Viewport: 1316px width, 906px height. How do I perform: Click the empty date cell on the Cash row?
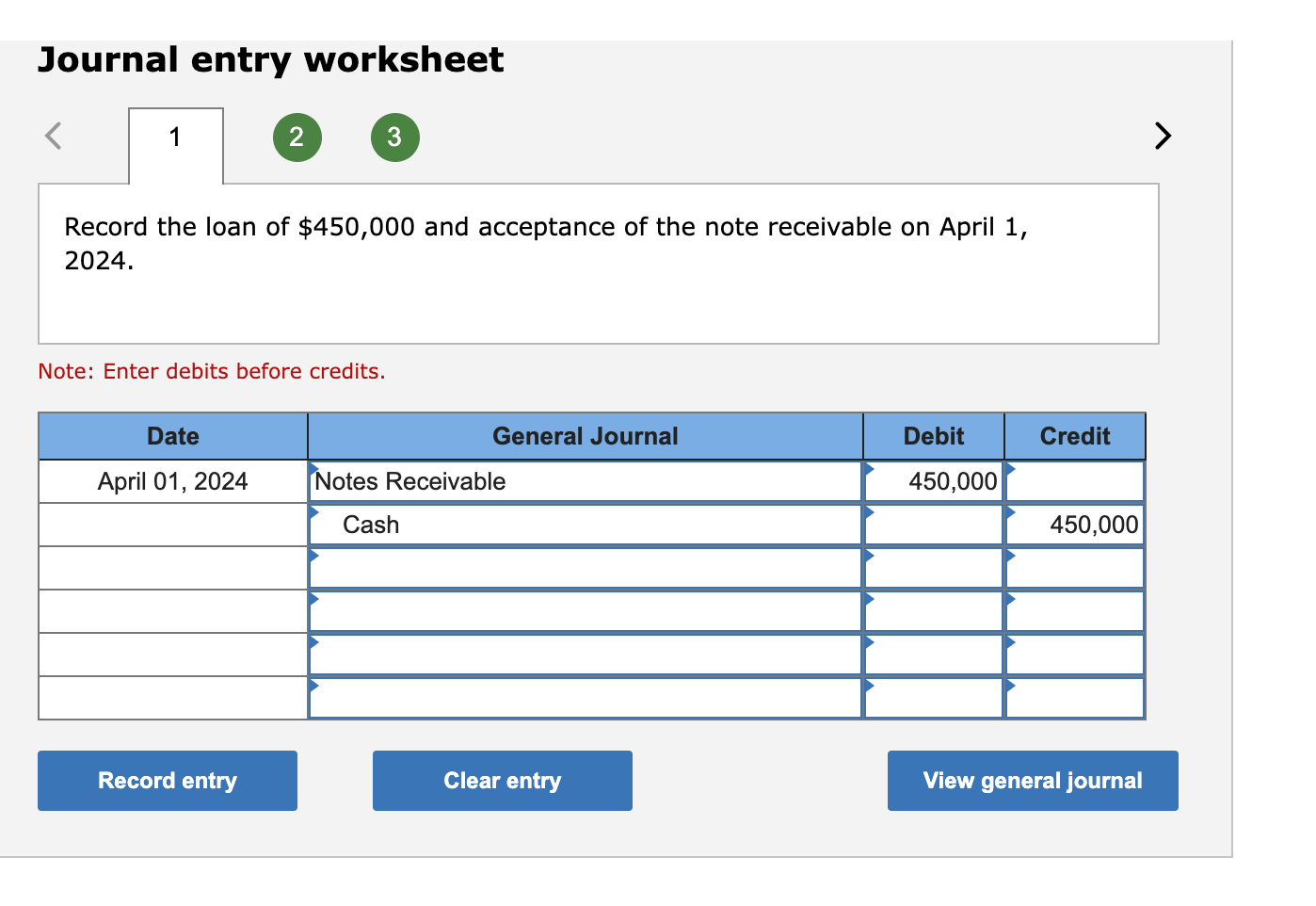[172, 525]
